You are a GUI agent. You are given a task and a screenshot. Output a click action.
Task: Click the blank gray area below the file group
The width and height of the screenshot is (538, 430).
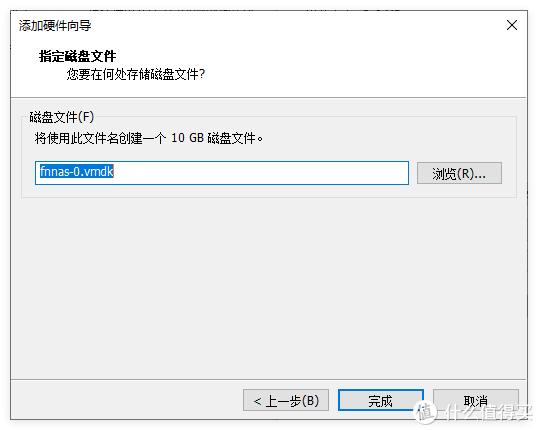(269, 288)
